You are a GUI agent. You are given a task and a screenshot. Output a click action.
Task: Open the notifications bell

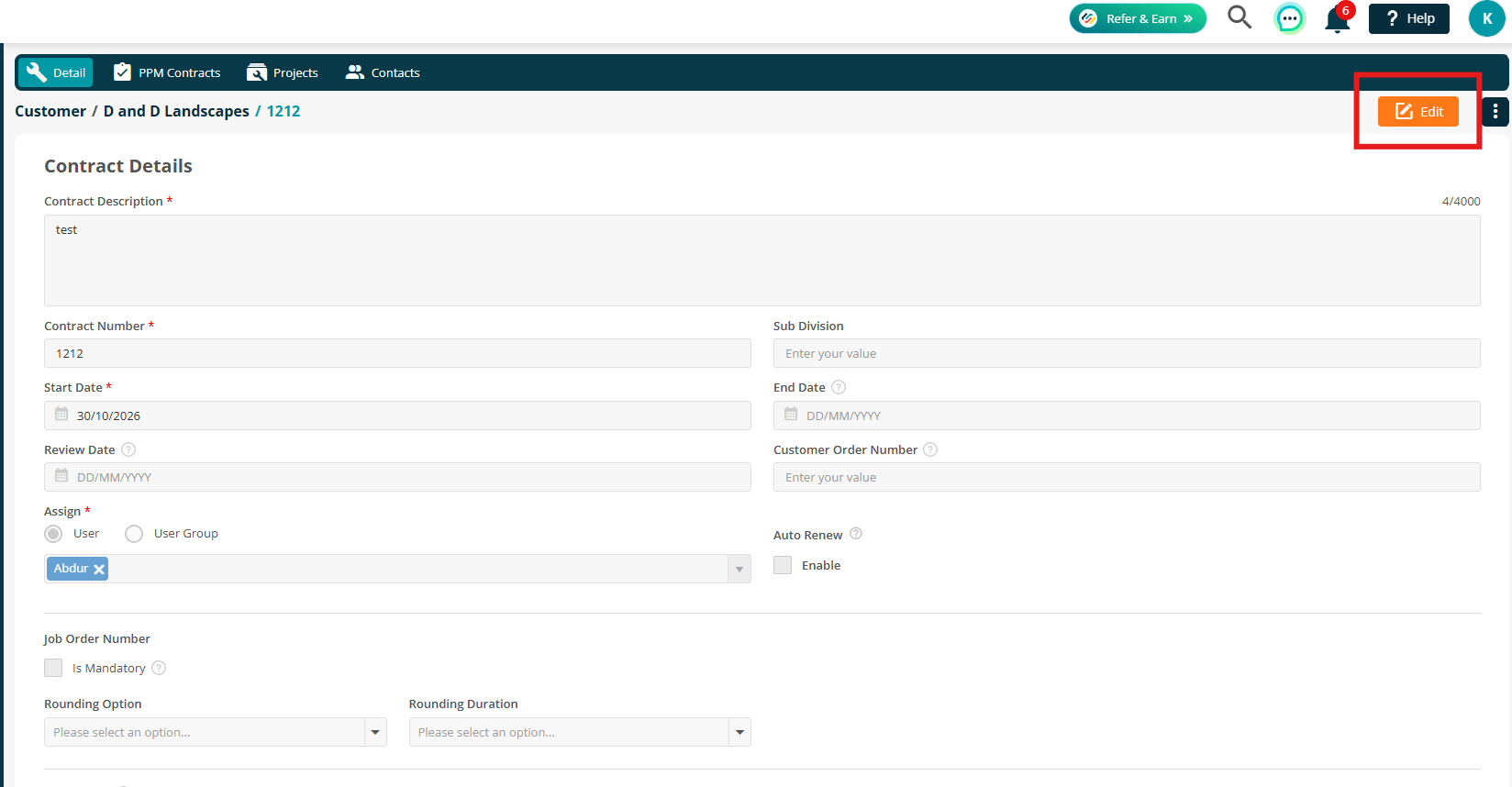(1338, 19)
